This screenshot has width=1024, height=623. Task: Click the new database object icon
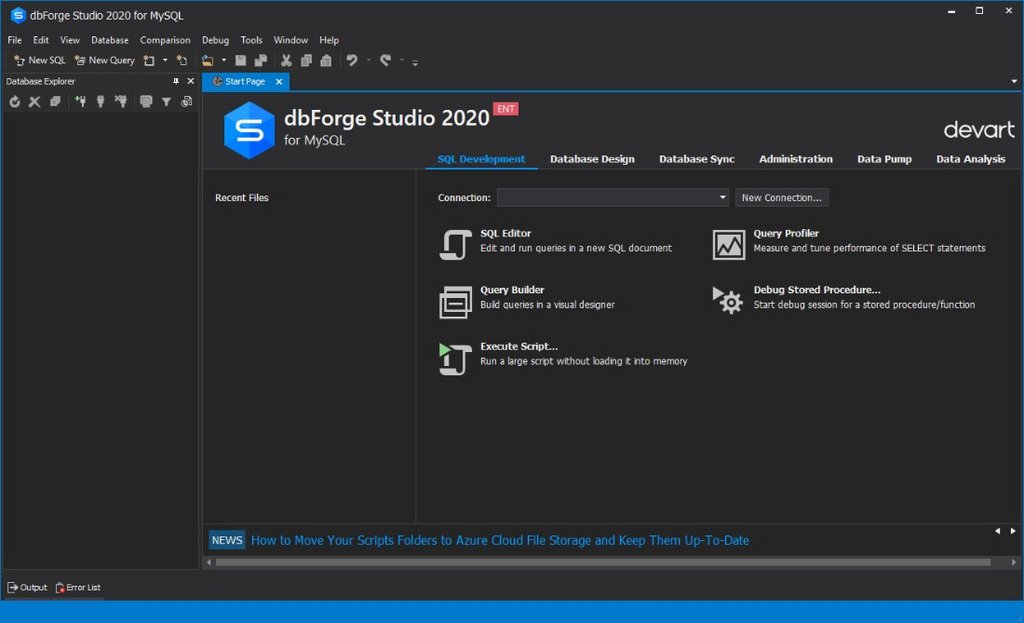point(150,61)
